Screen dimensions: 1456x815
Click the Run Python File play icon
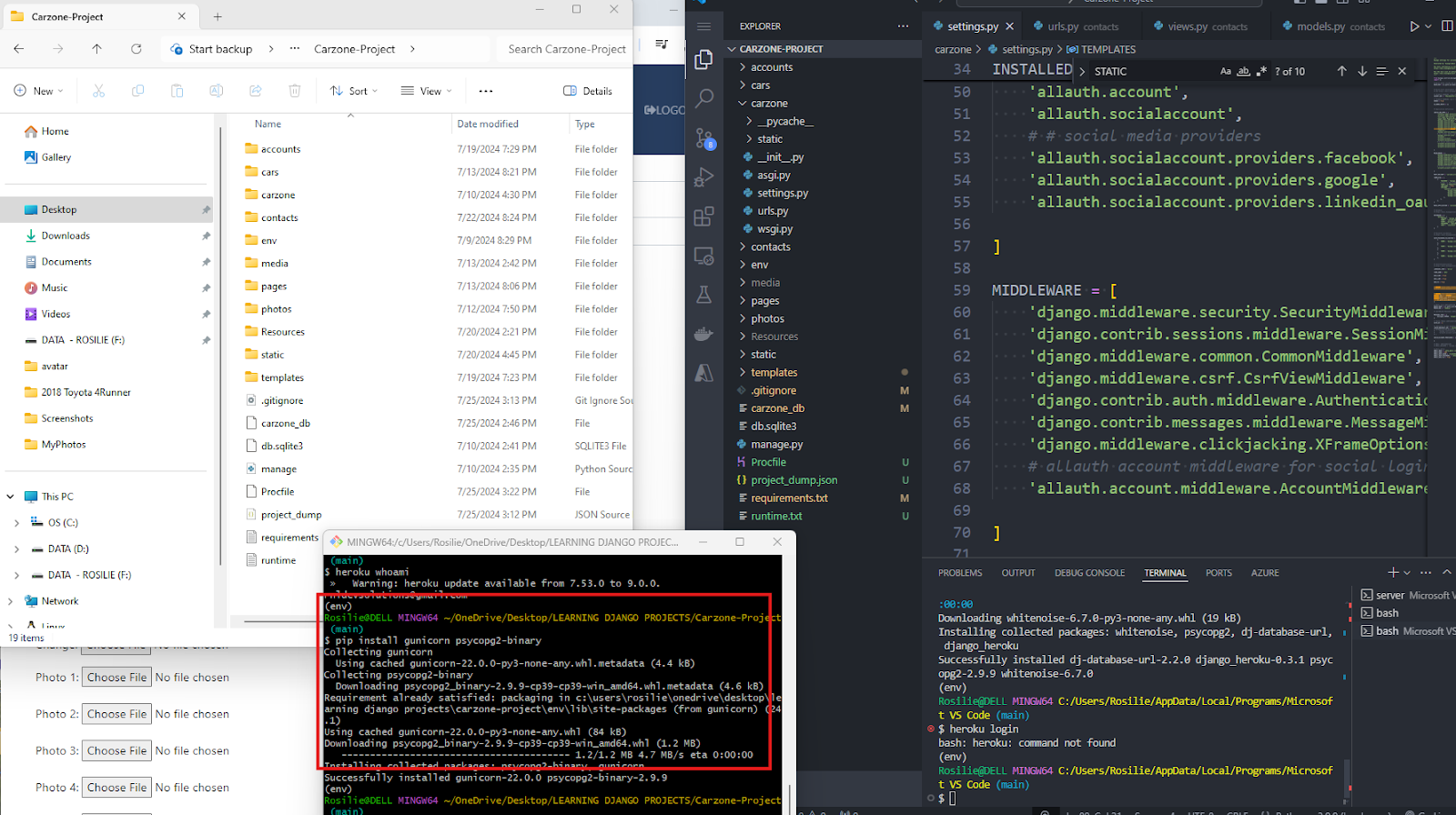pyautogui.click(x=1414, y=26)
